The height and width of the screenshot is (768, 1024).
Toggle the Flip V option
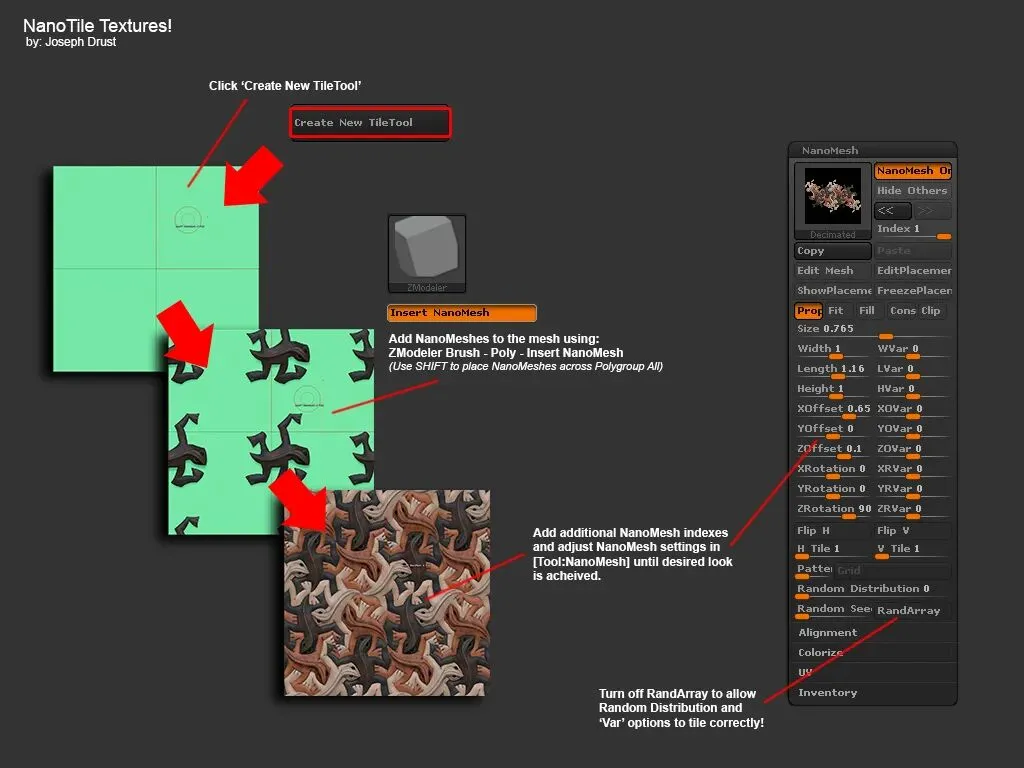click(x=913, y=530)
